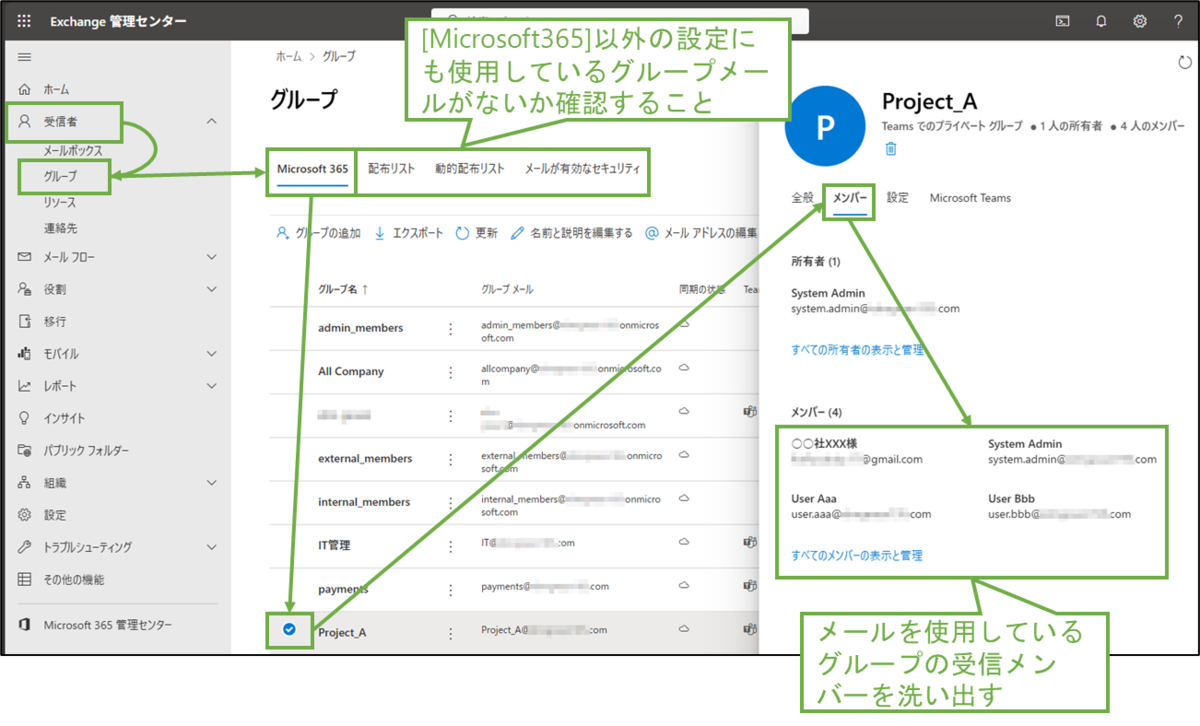1200x726 pixels.
Task: Expand the レポート chevron
Action: point(211,386)
